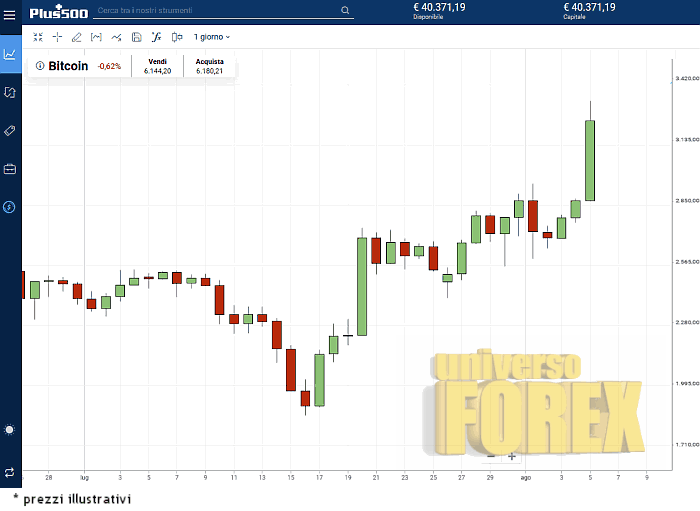
Task: Zoom in chart with plus button
Action: [x=511, y=456]
